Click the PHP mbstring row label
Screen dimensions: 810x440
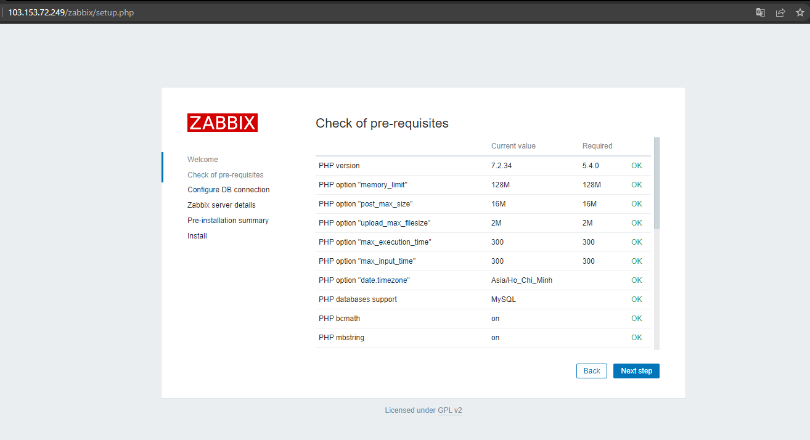[341, 338]
